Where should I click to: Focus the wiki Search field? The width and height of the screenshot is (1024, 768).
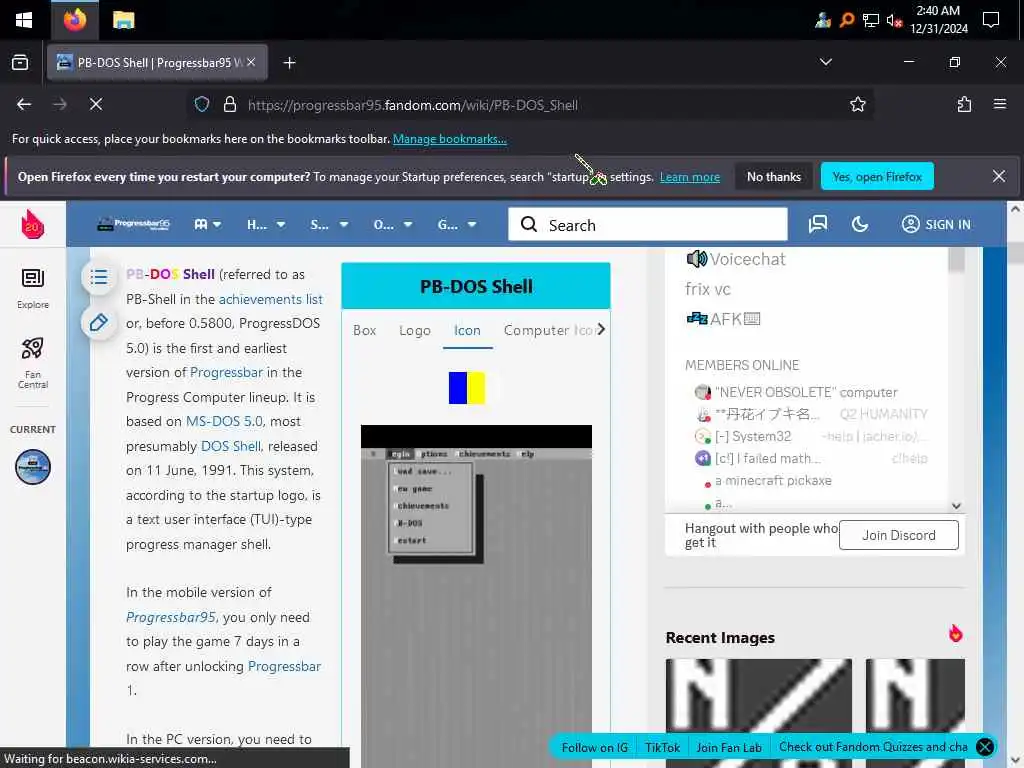pos(648,225)
